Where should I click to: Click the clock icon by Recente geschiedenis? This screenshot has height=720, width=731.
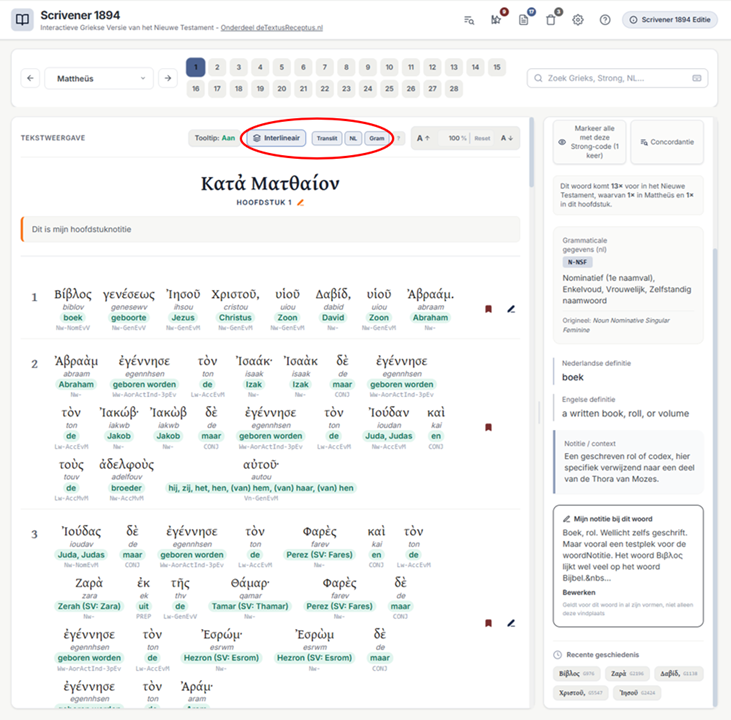coord(558,655)
